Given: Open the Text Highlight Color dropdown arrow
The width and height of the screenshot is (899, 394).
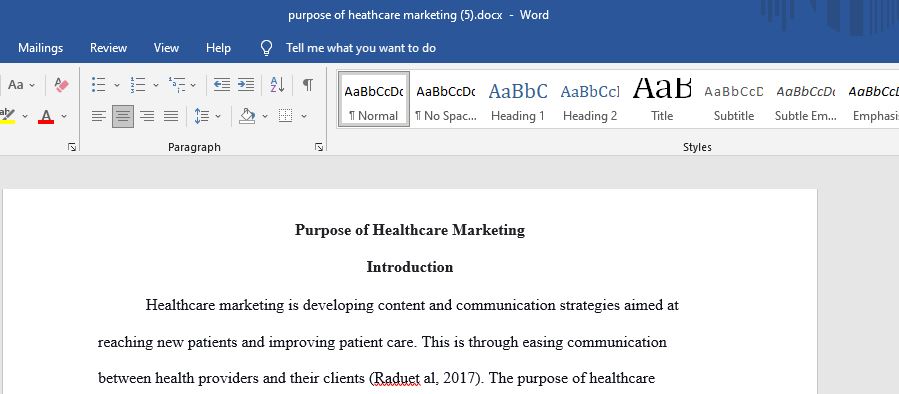Looking at the screenshot, I should pos(25,116).
